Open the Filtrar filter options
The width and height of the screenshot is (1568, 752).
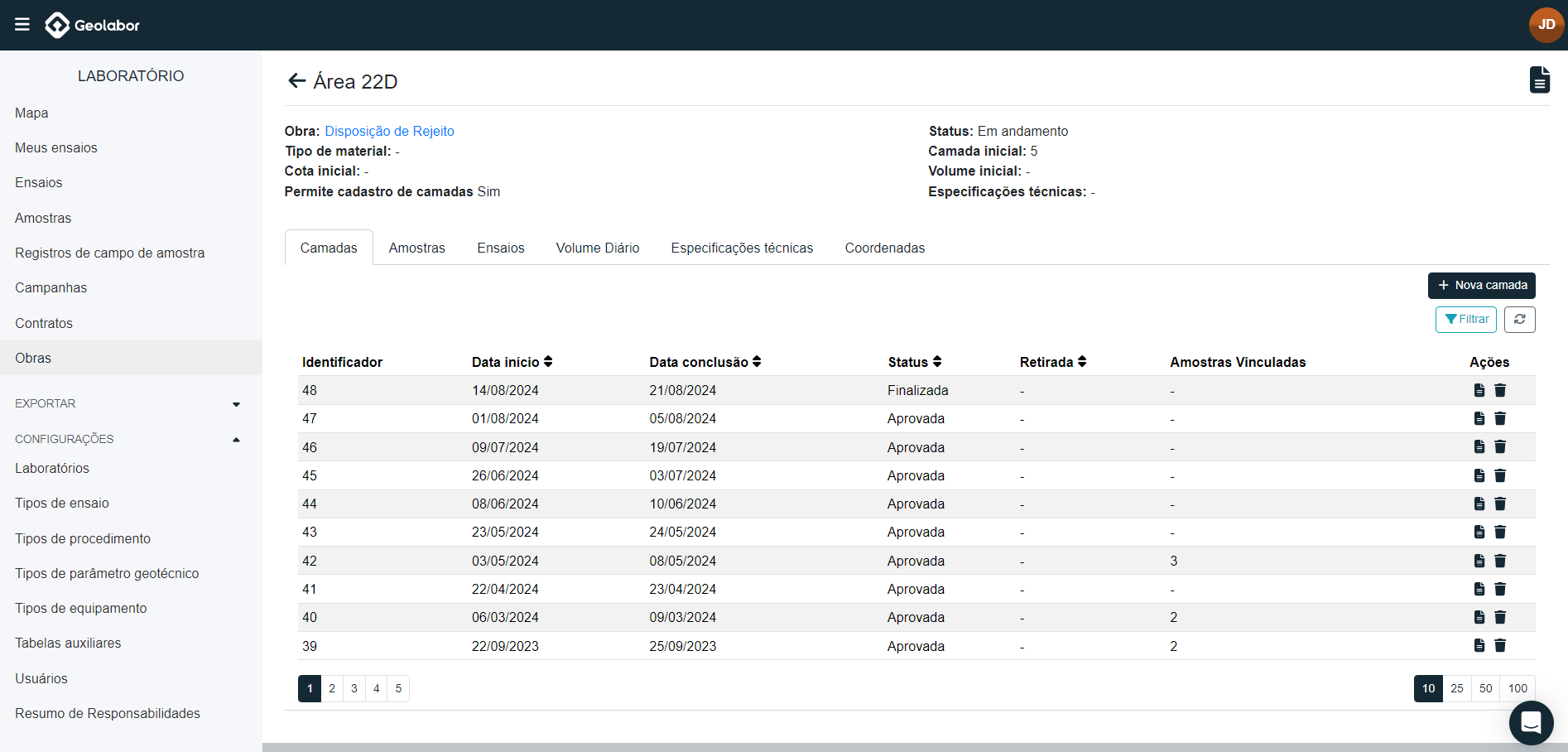(x=1465, y=320)
